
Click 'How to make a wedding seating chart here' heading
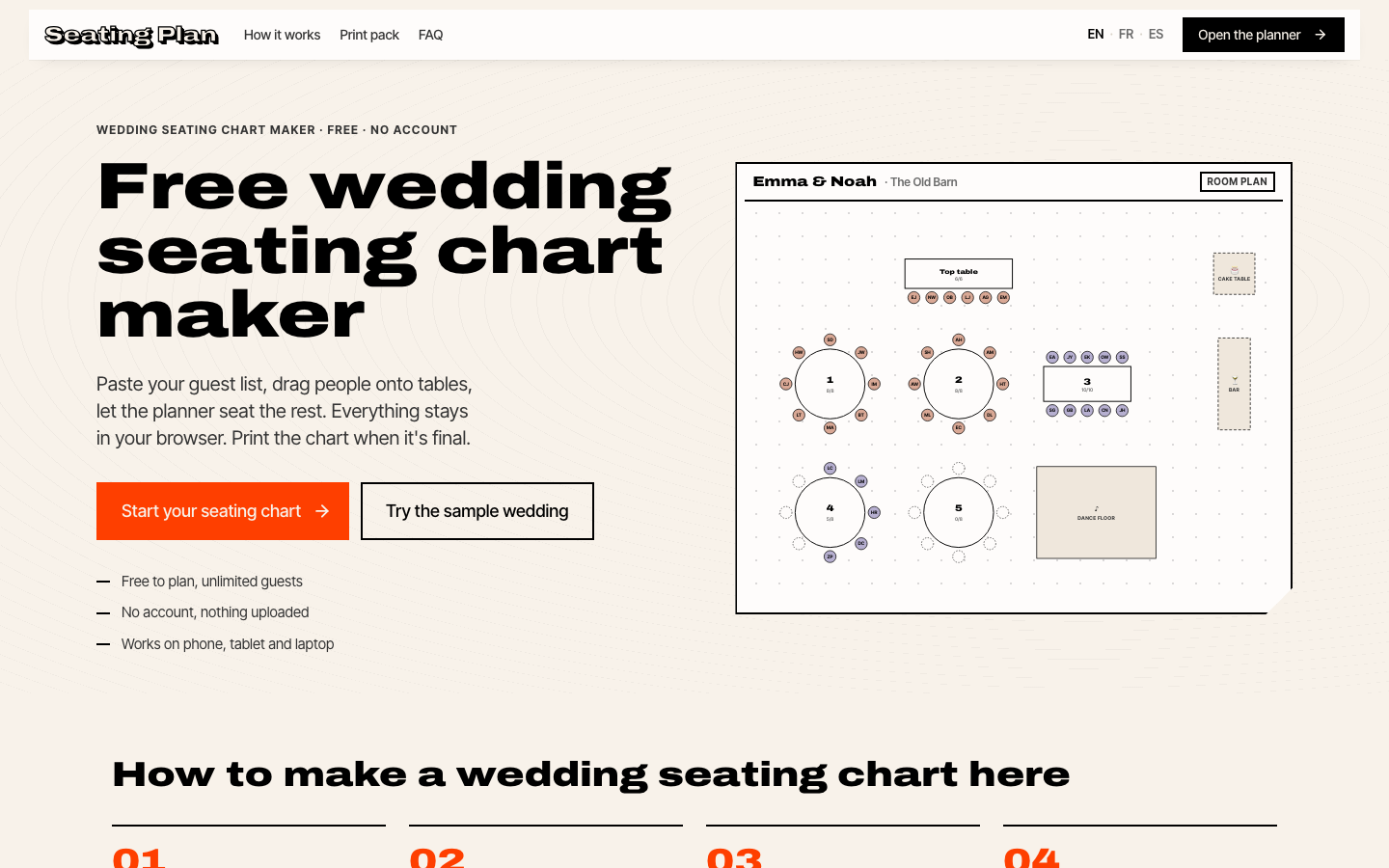tap(591, 774)
